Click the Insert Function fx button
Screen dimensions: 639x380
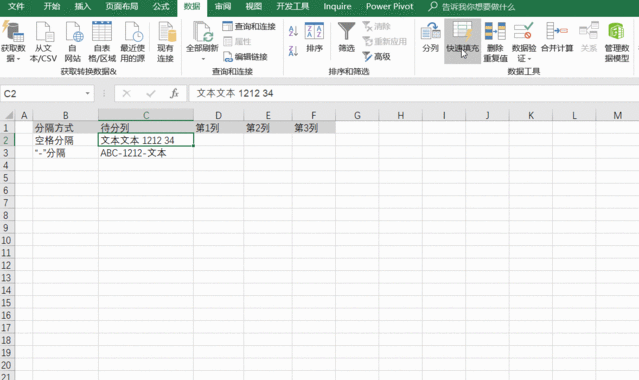click(174, 94)
